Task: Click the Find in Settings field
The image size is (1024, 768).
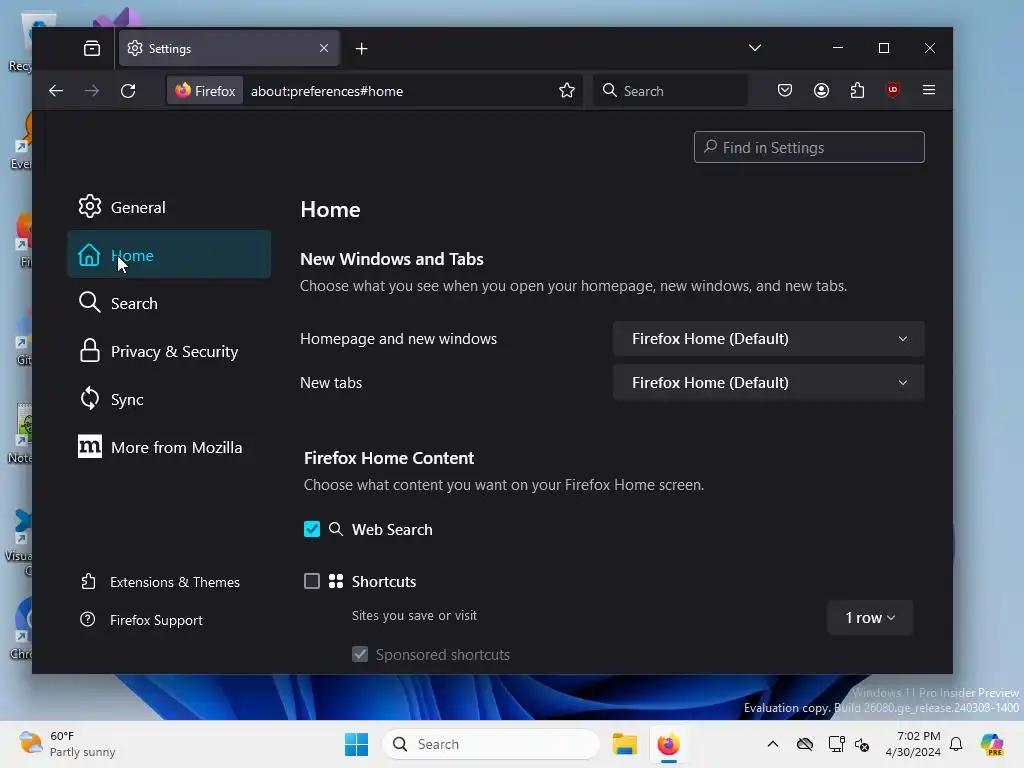Action: click(809, 147)
